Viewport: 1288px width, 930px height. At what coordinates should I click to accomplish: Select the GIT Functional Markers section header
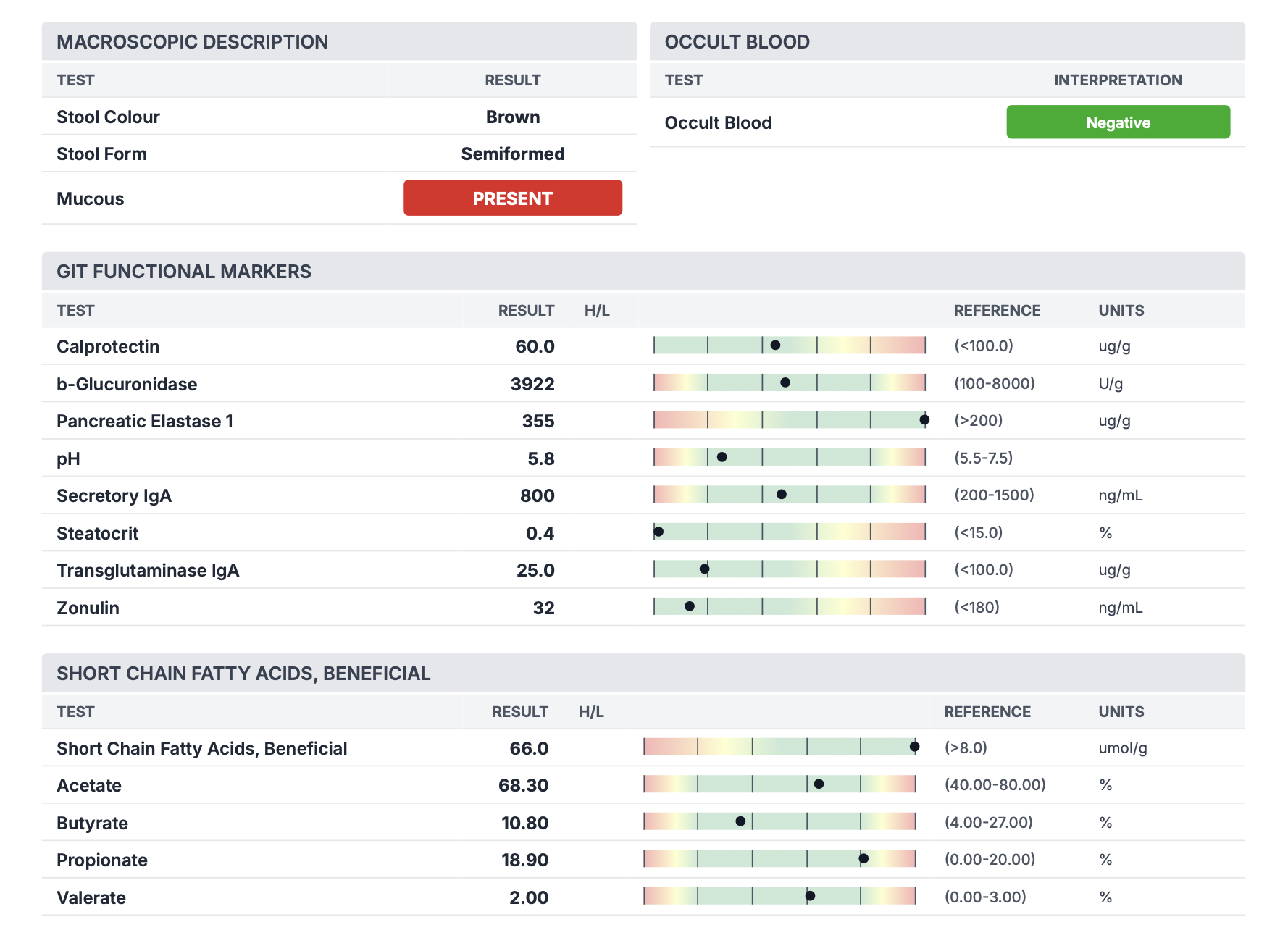[x=184, y=272]
